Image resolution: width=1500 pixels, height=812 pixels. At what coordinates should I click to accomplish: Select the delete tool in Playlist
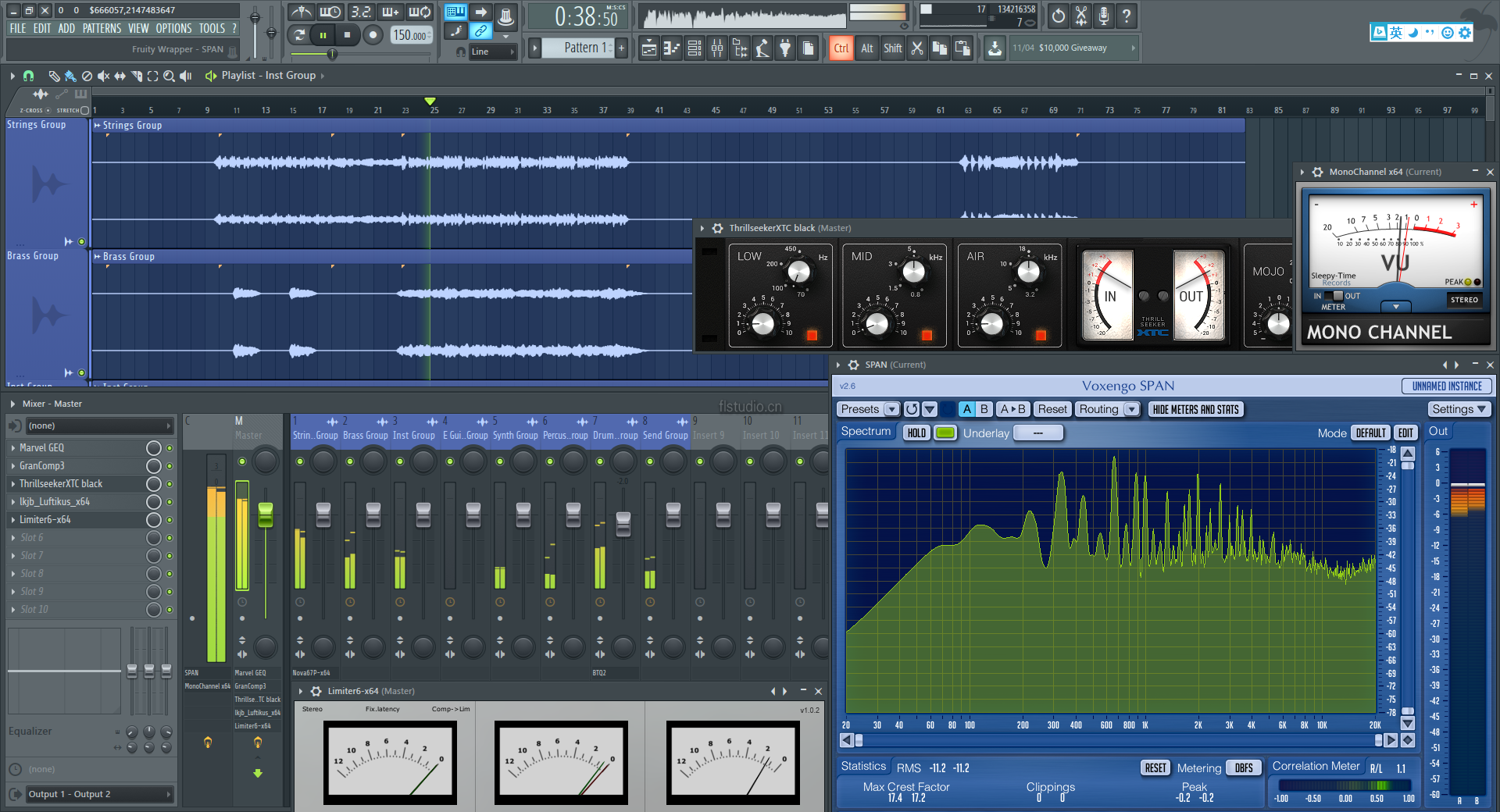(87, 76)
